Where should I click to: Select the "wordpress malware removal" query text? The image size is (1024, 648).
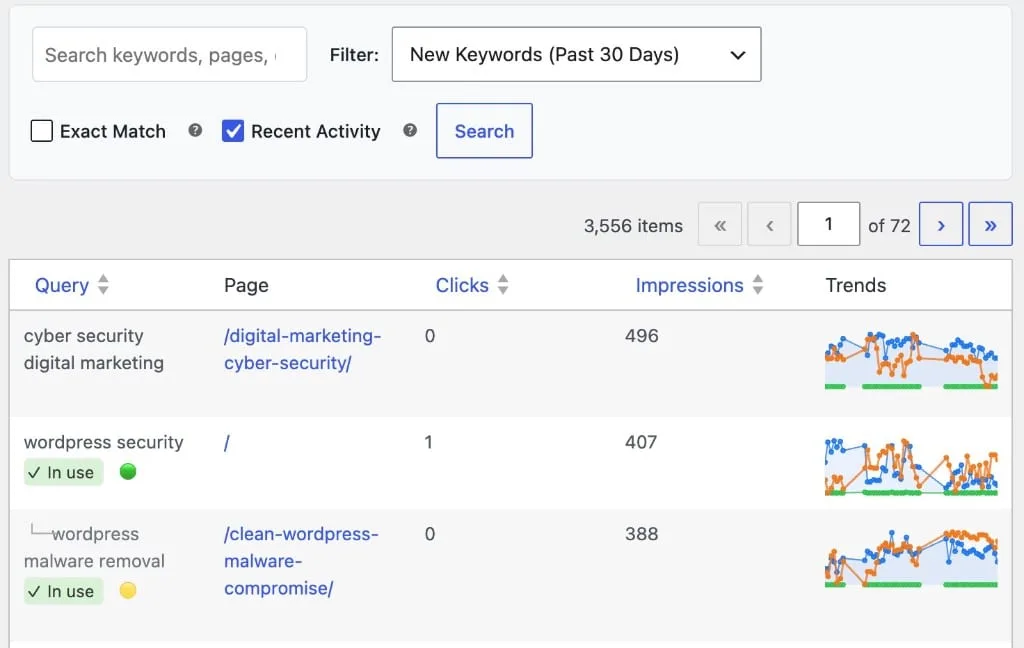tap(94, 547)
